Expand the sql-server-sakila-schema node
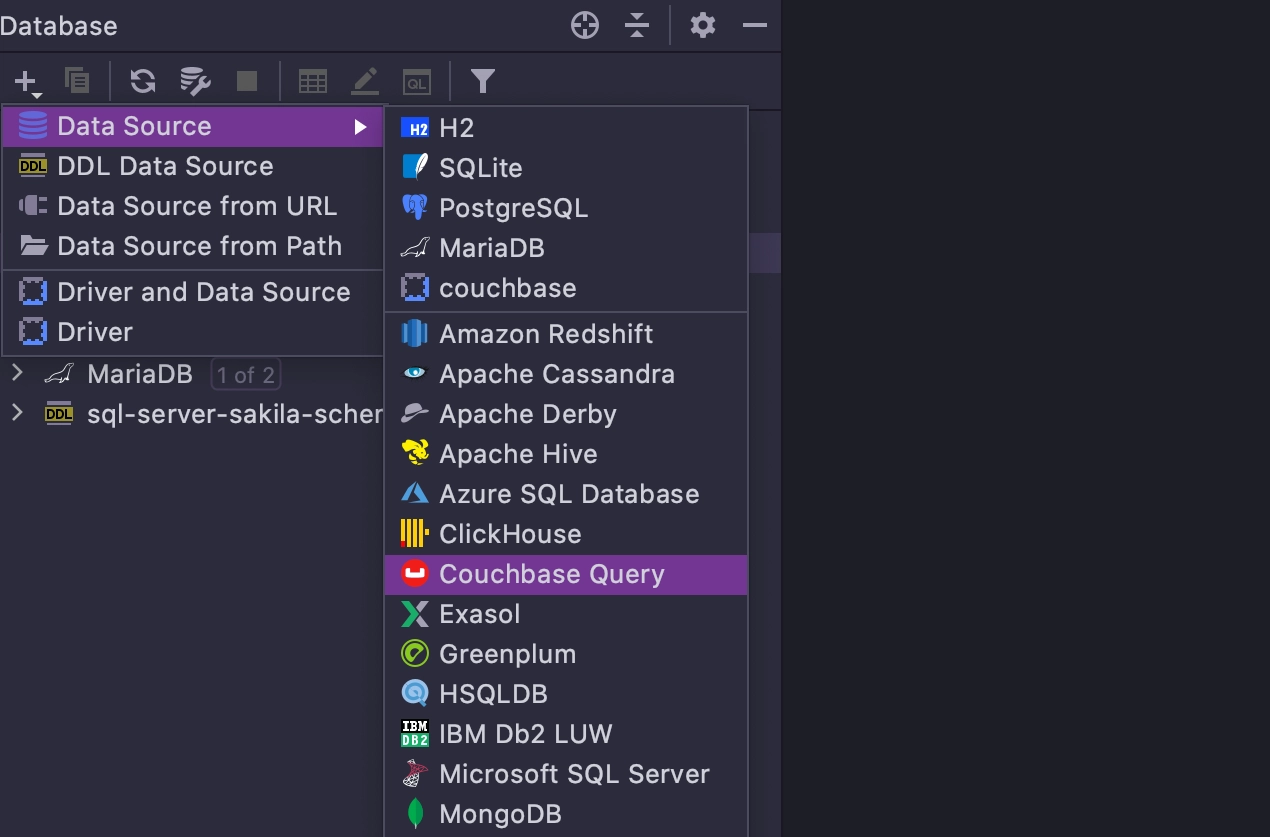1270x837 pixels. [x=17, y=413]
